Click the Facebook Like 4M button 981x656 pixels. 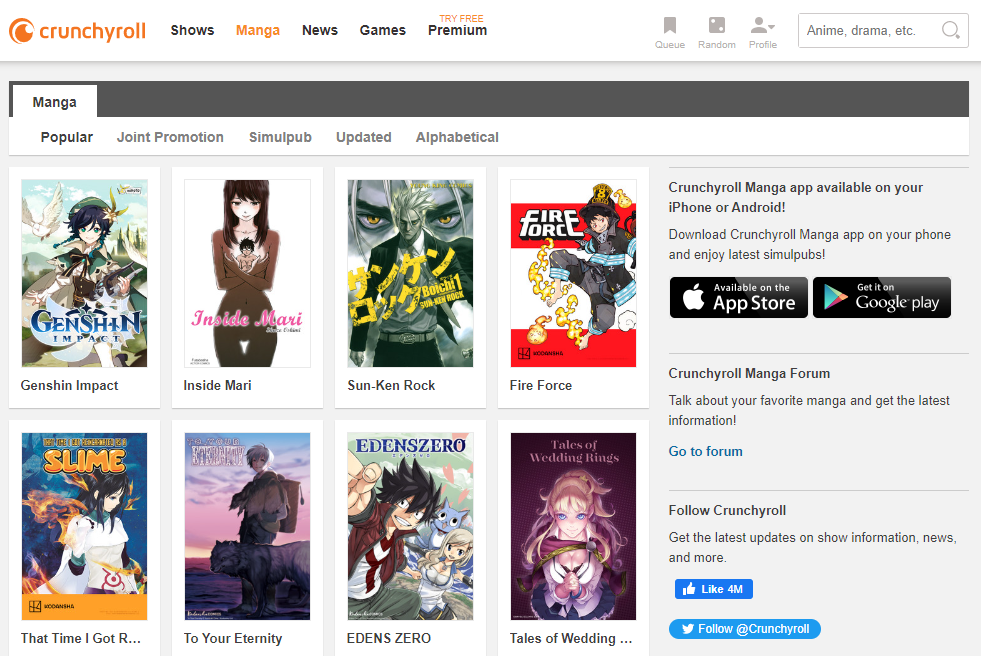(713, 589)
